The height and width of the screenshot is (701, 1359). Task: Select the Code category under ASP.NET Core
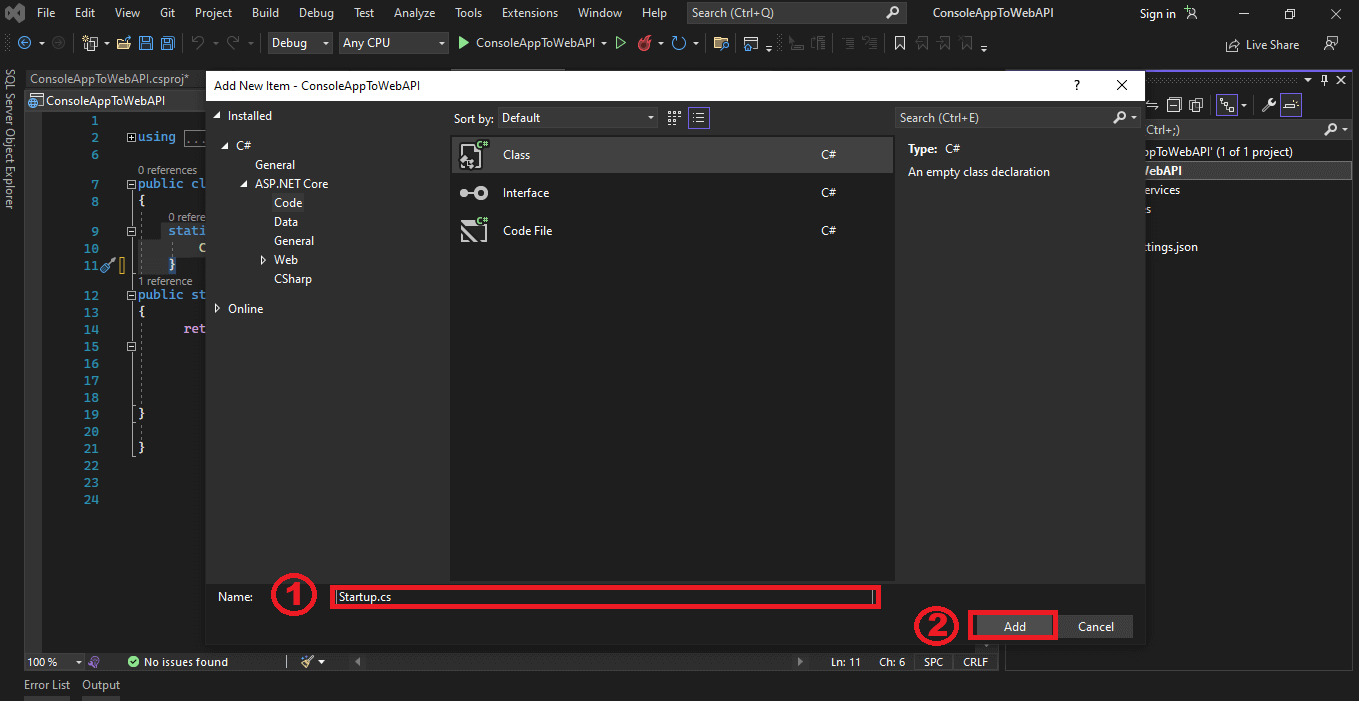point(288,203)
